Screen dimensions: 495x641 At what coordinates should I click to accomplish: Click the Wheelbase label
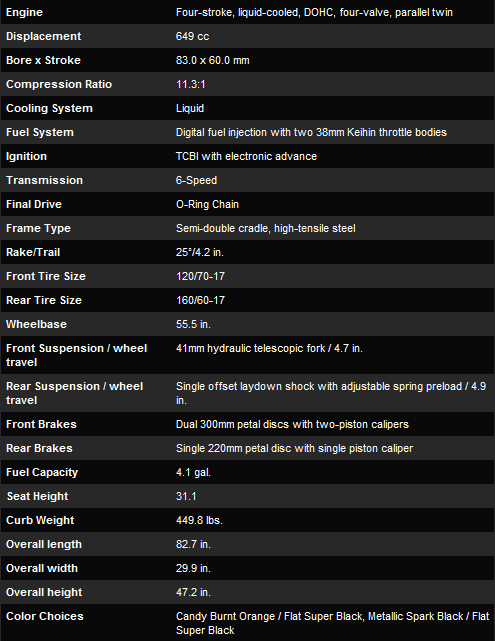click(36, 324)
